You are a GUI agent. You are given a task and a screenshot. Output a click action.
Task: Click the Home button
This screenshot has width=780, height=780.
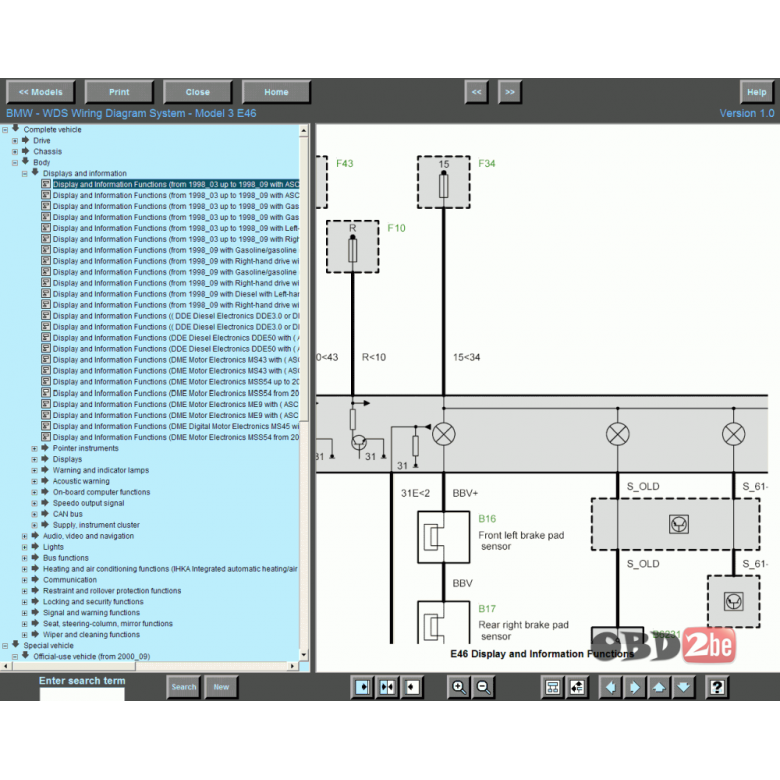276,92
